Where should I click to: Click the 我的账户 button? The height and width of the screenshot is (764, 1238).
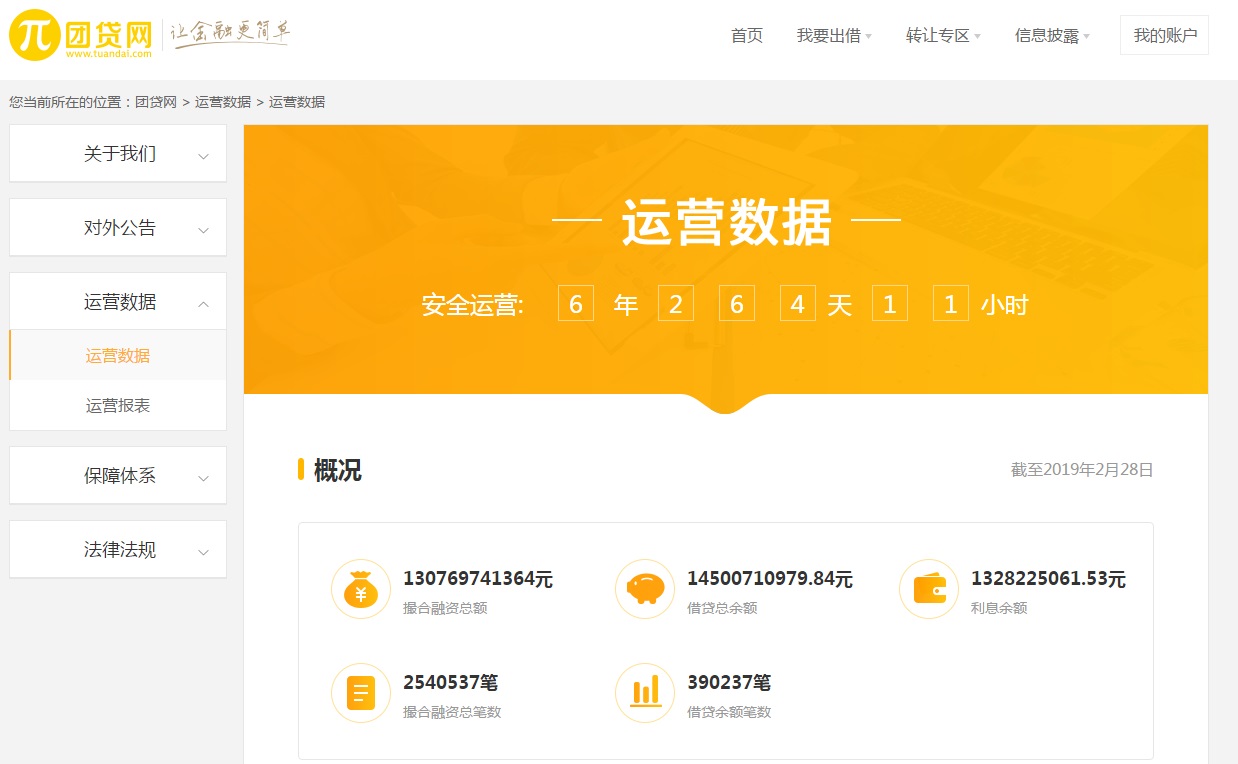[1164, 34]
